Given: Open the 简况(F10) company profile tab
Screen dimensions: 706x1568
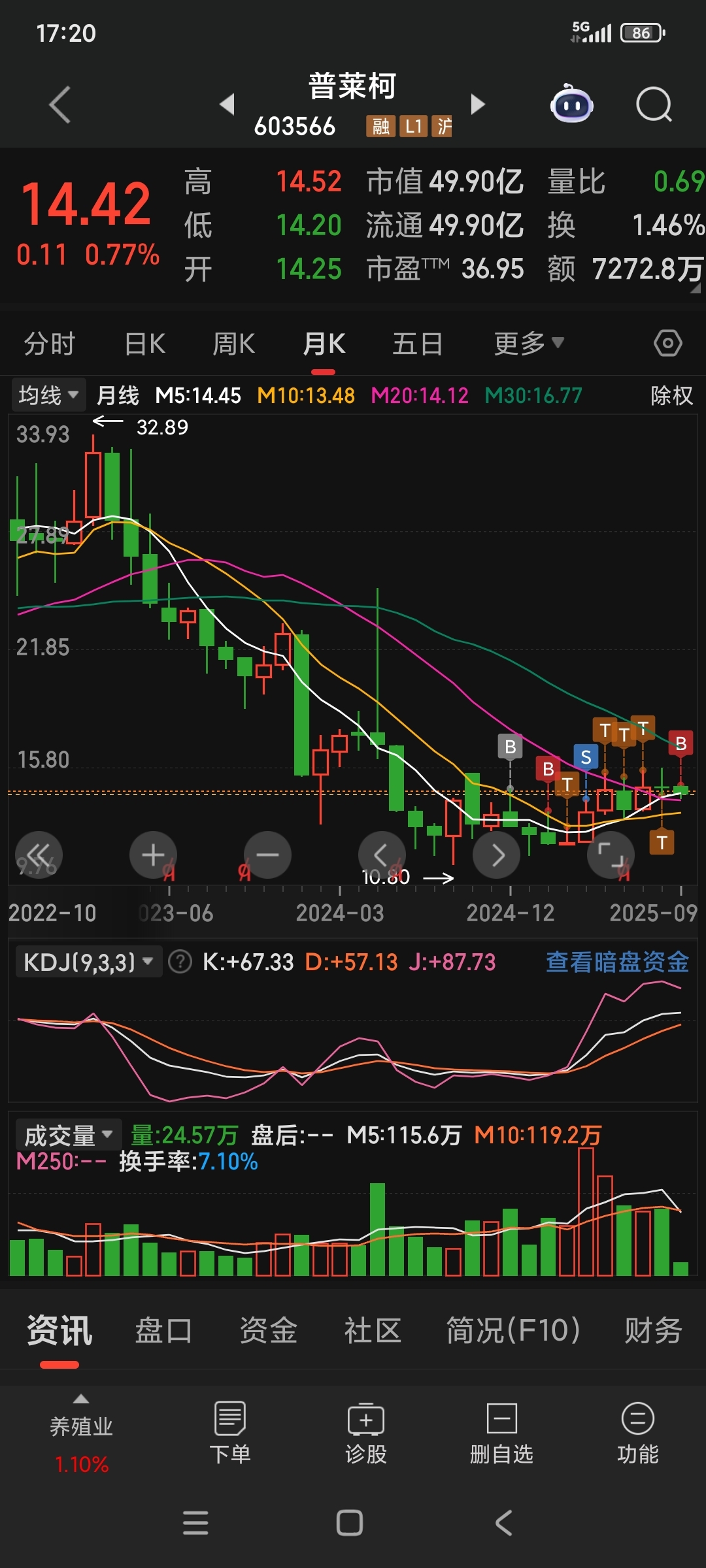Looking at the screenshot, I should tap(514, 1331).
